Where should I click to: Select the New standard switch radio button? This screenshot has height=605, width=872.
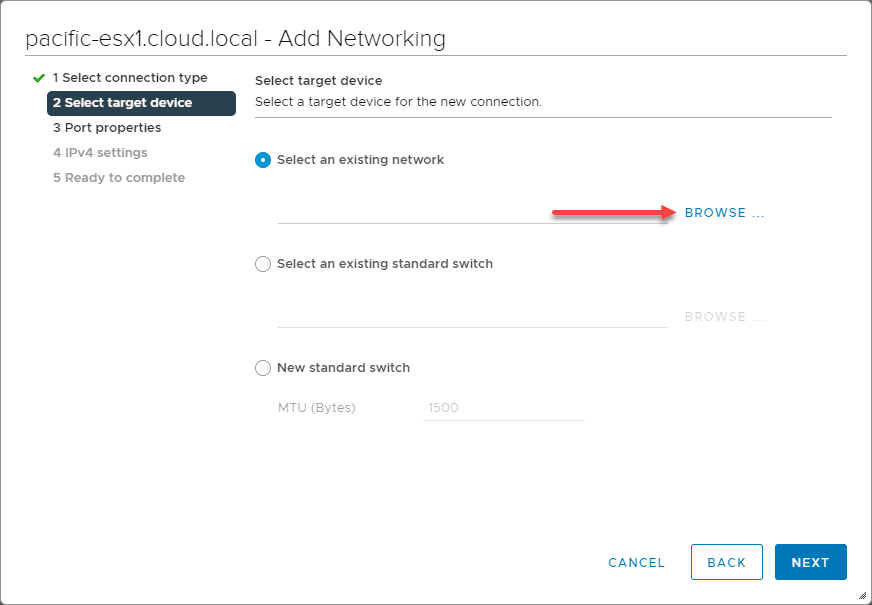pyautogui.click(x=263, y=368)
